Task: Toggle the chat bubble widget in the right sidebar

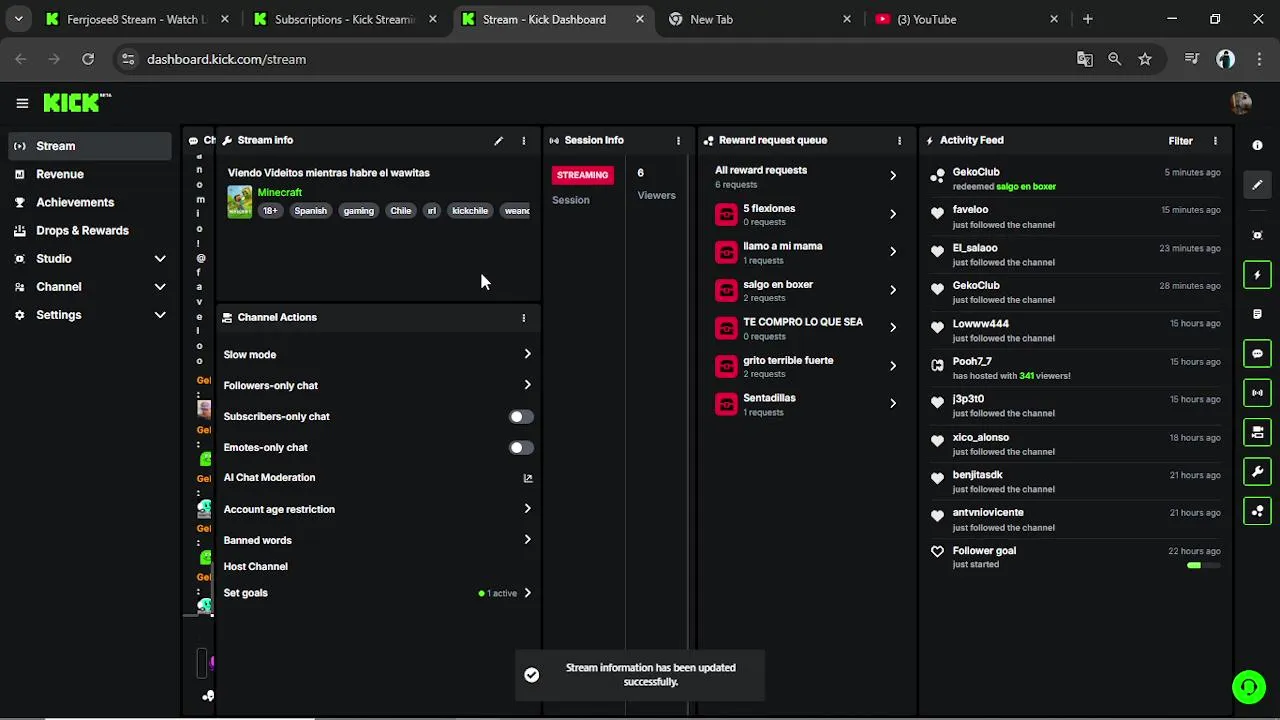Action: (1257, 353)
